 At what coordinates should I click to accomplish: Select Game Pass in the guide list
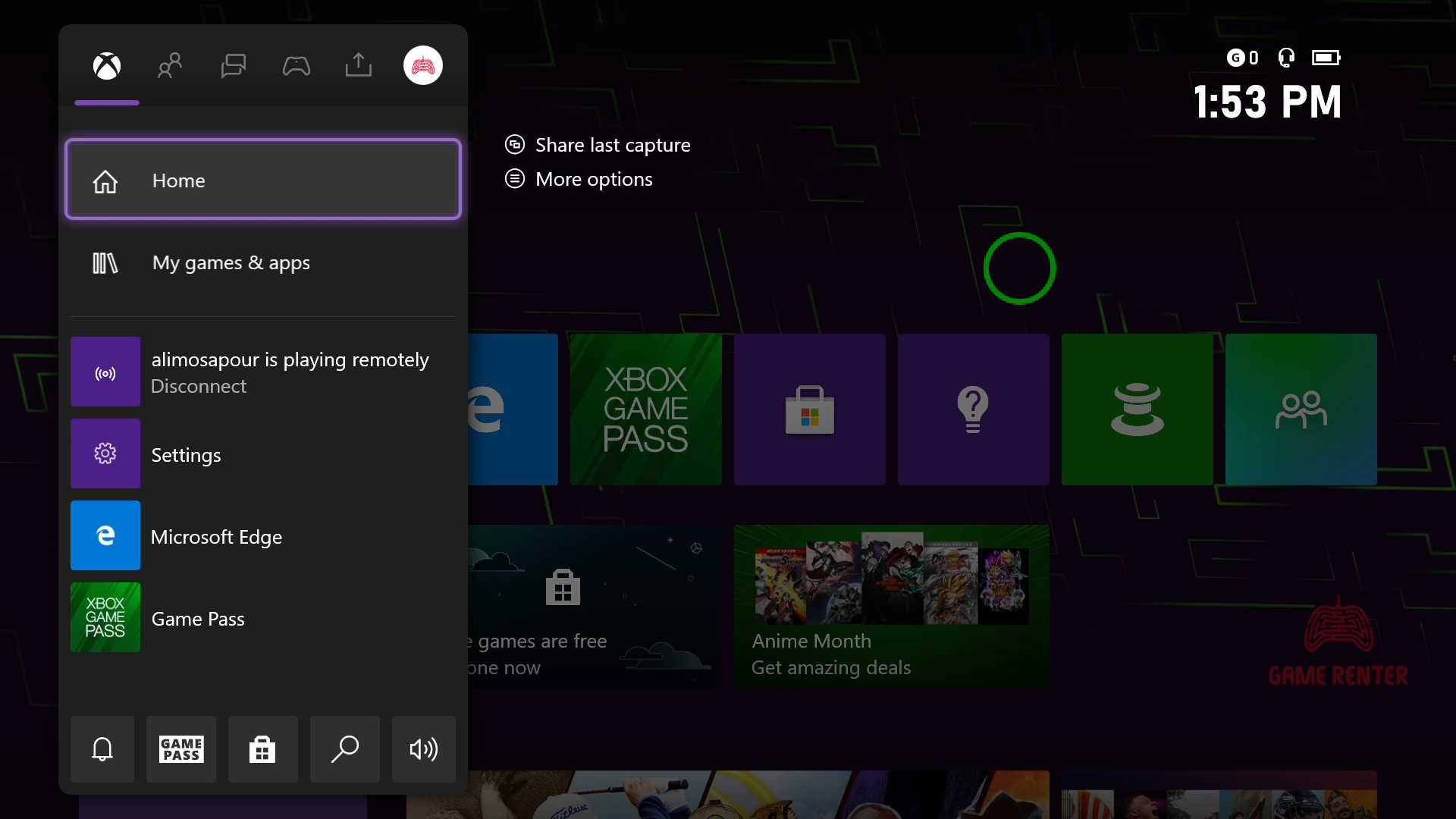coord(263,618)
